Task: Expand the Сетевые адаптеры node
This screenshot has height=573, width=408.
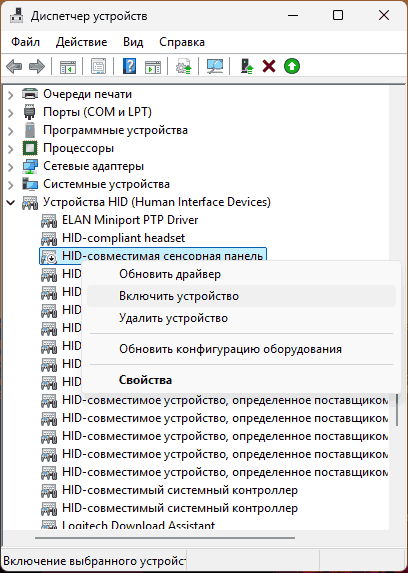Action: pos(11,167)
